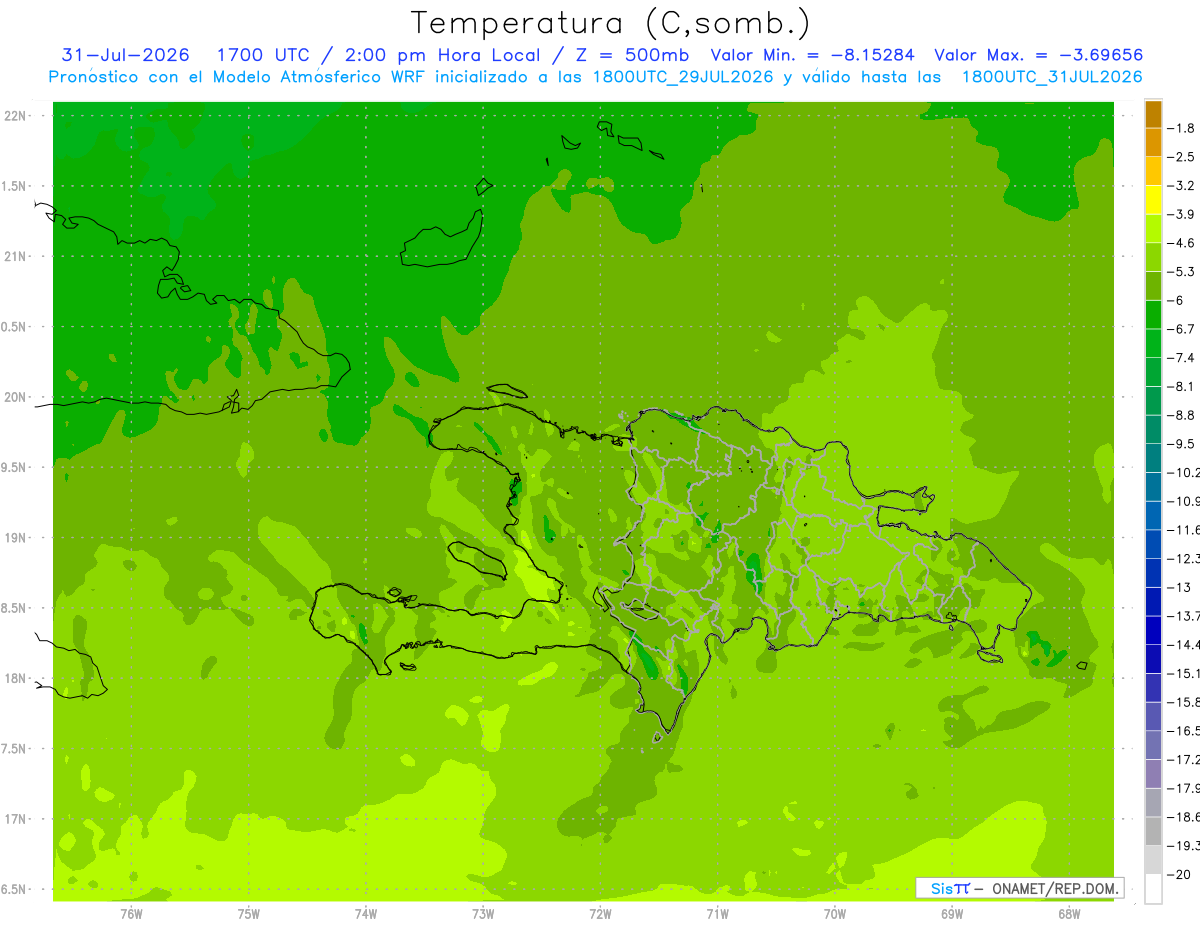Click the white colorbar segment below -20
The height and width of the screenshot is (927, 1200).
tap(1153, 889)
